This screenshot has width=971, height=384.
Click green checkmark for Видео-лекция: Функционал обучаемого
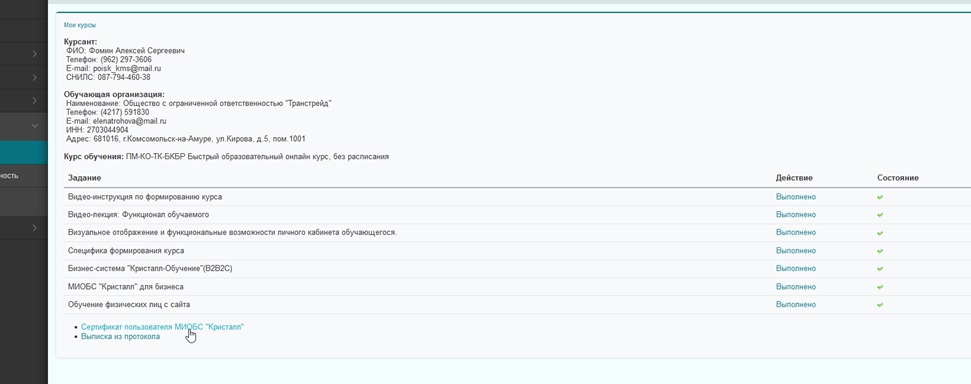(880, 215)
